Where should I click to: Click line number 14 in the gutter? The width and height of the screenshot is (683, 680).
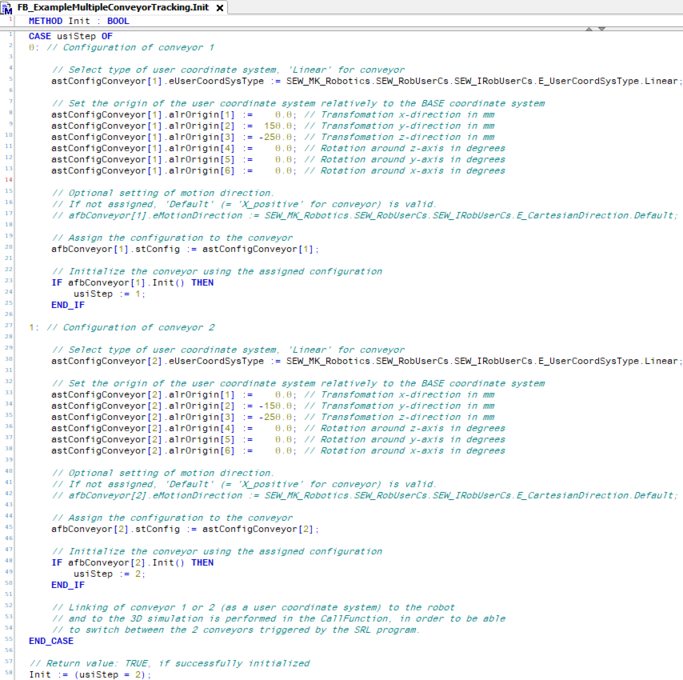click(6, 180)
